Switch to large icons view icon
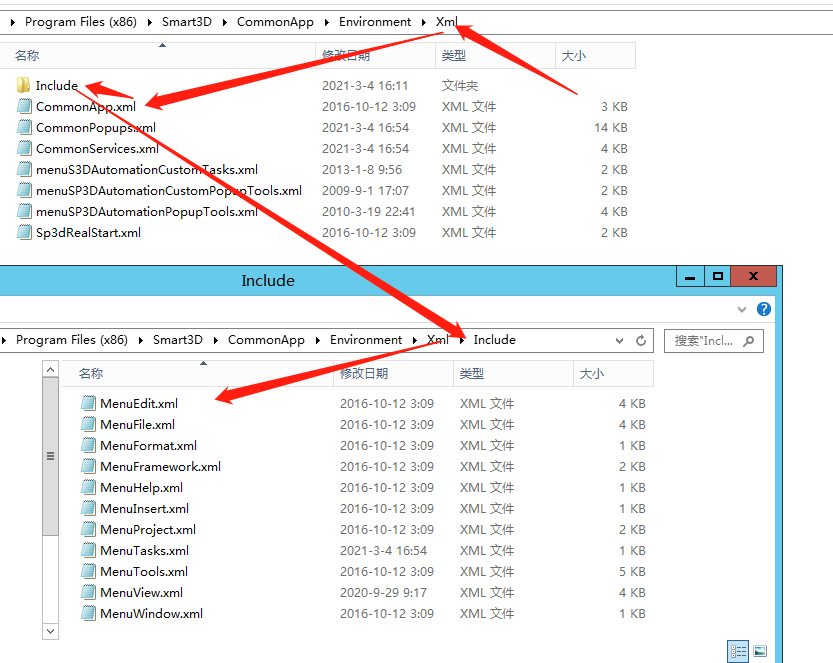The image size is (833, 663). click(x=760, y=651)
